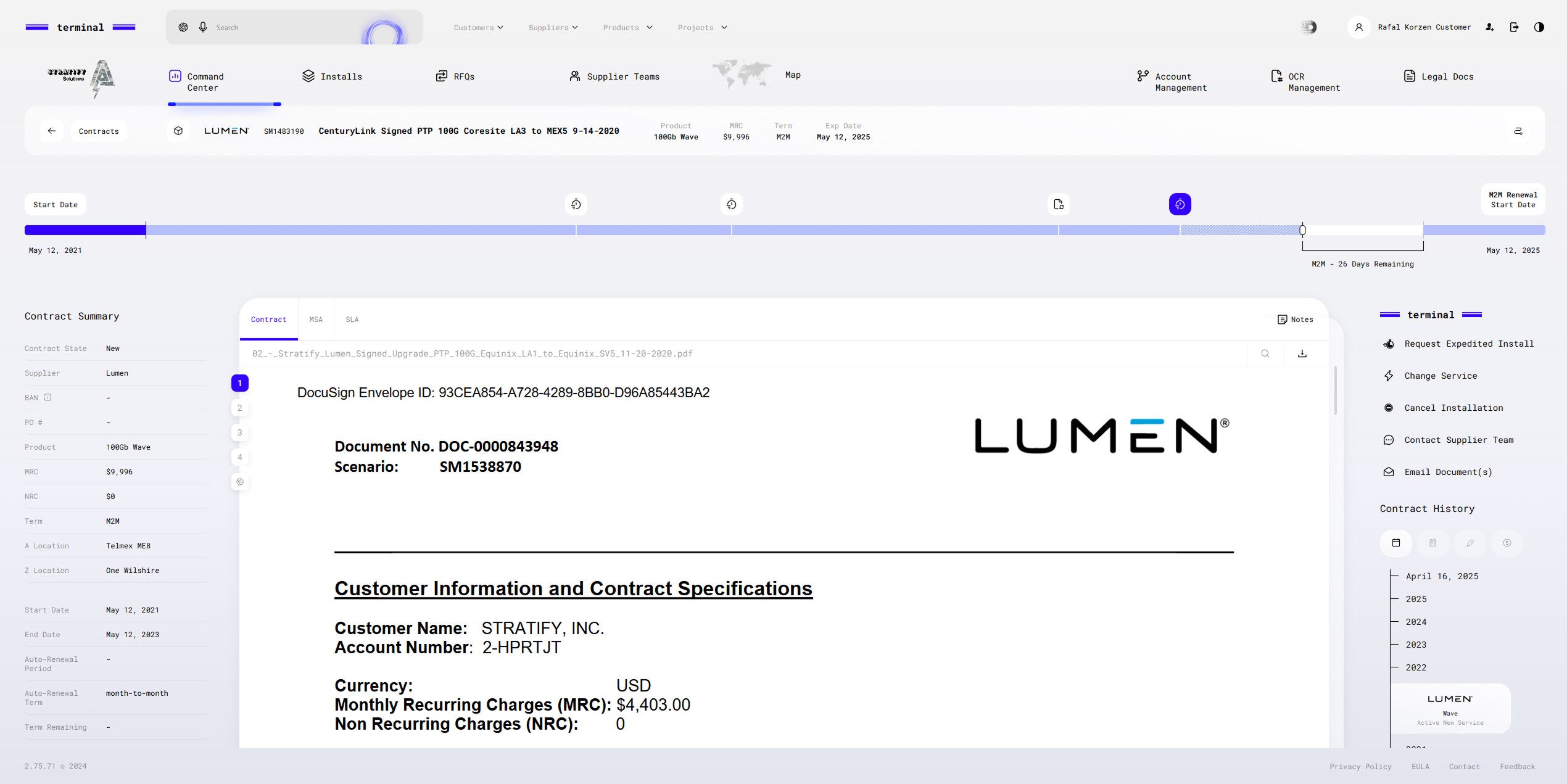
Task: Download the contract PDF
Action: pyautogui.click(x=1302, y=353)
